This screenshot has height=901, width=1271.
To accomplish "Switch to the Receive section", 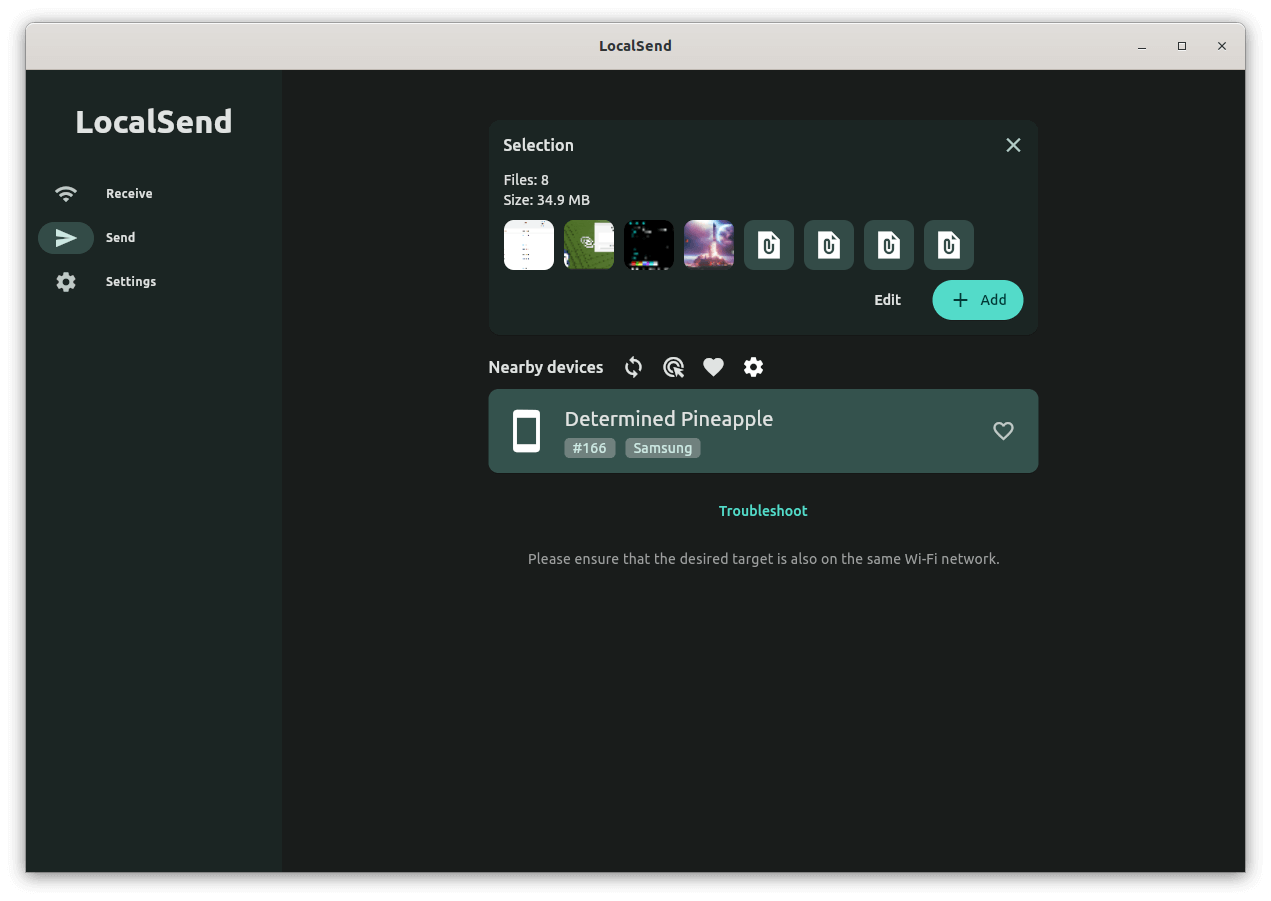I will point(128,193).
